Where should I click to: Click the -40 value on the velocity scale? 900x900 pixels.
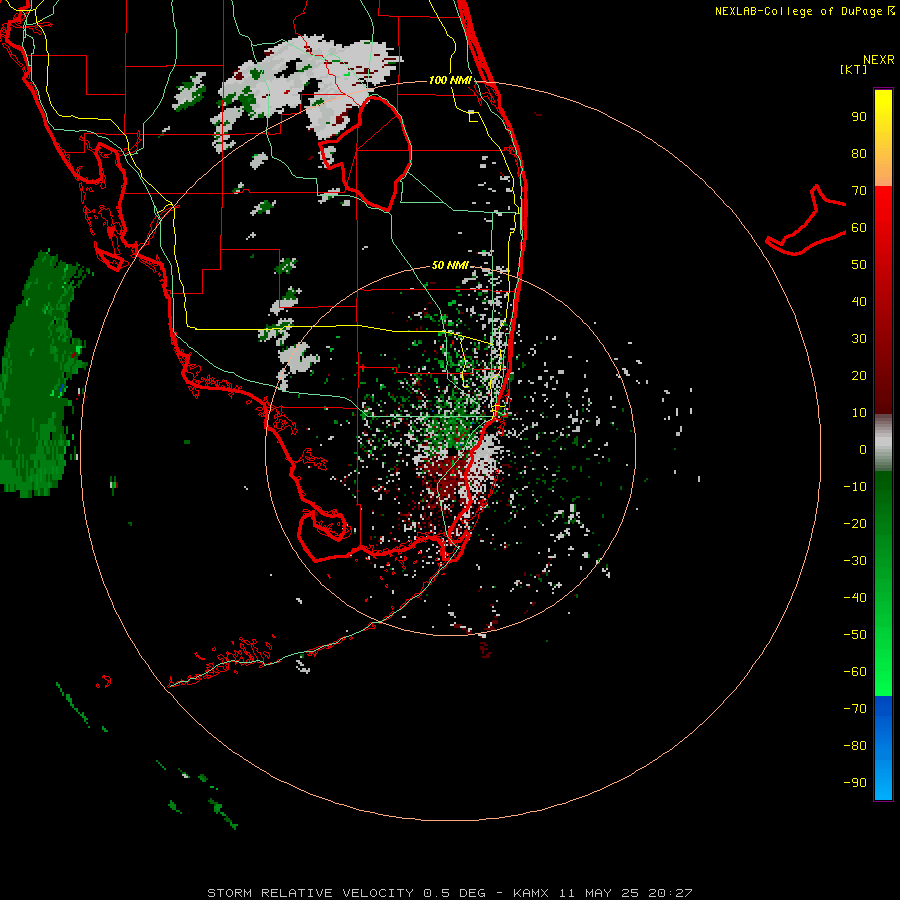click(855, 598)
